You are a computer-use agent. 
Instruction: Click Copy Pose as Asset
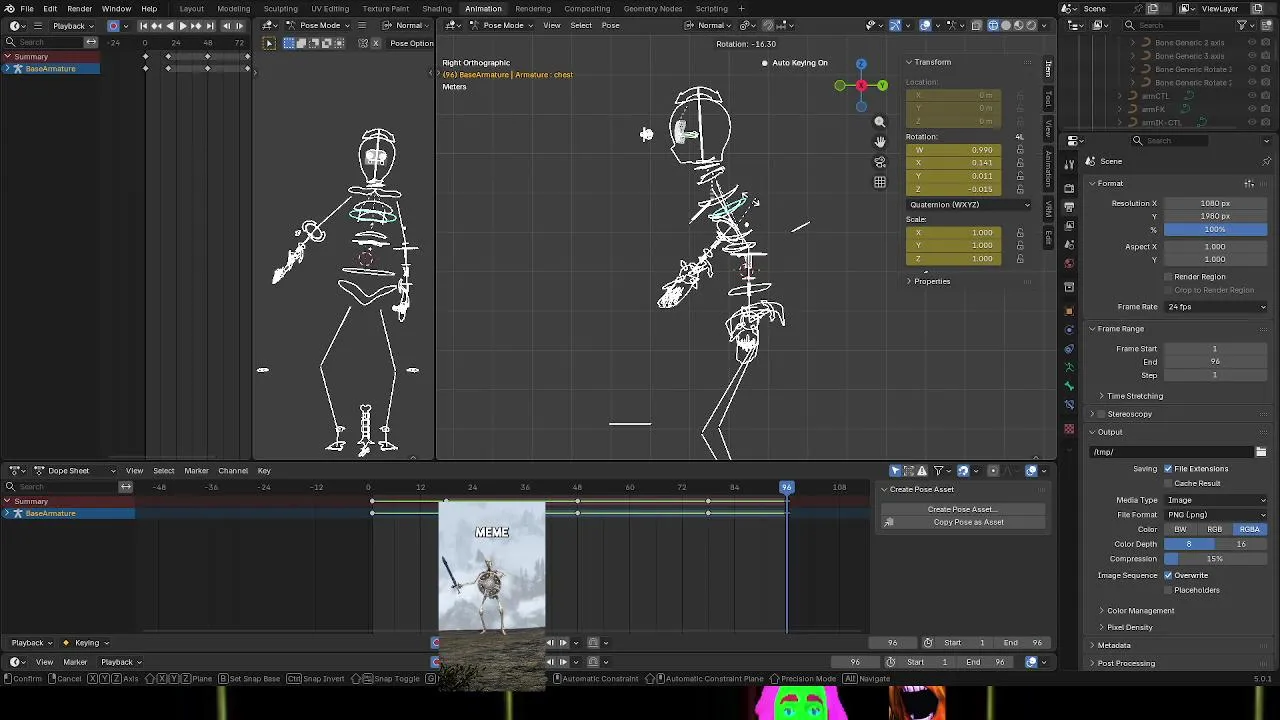coord(962,522)
